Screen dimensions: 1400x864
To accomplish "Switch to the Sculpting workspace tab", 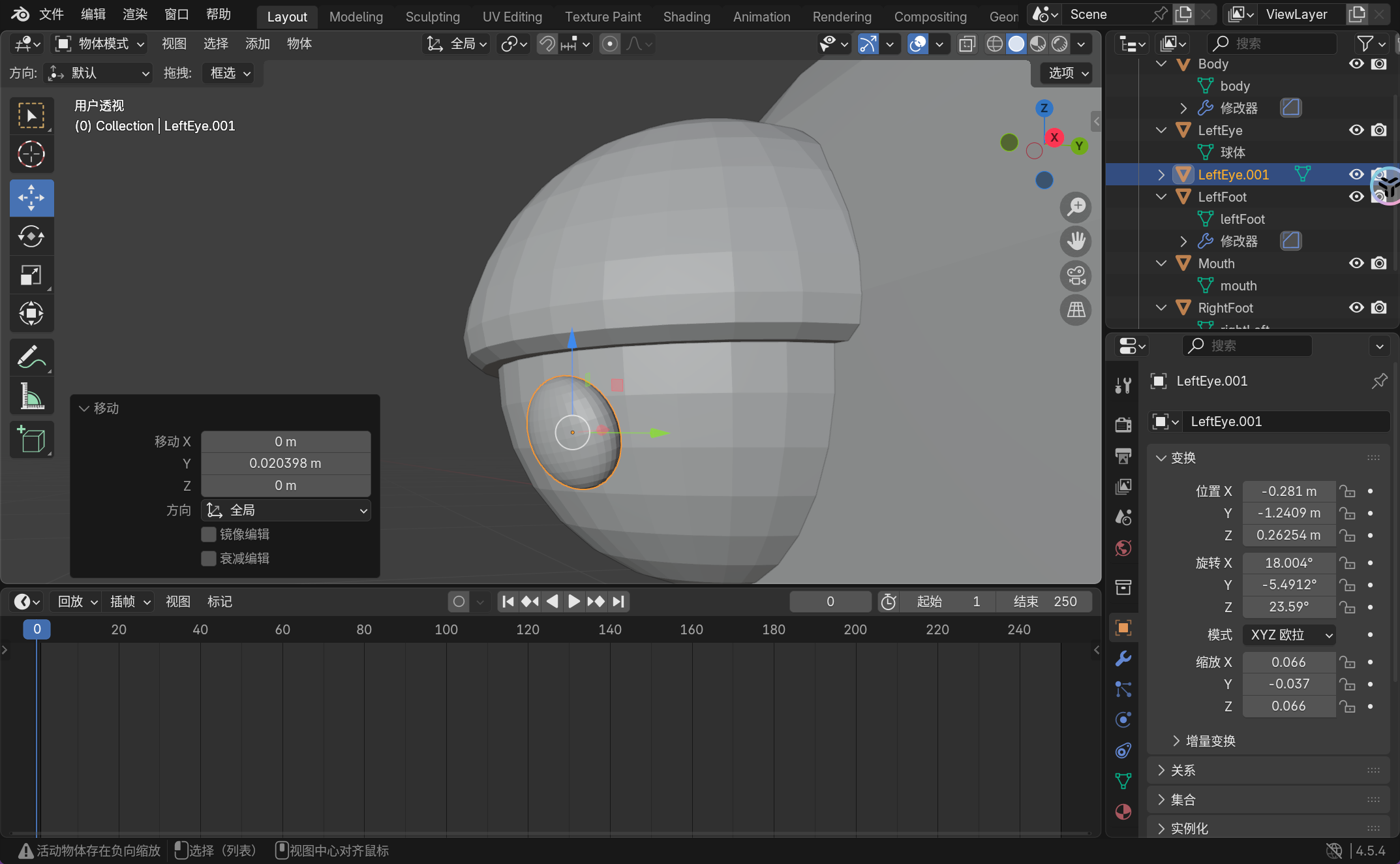I will tap(432, 17).
